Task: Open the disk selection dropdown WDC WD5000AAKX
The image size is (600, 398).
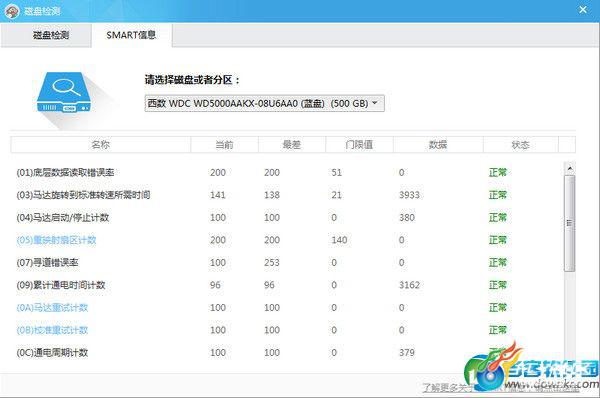Action: [264, 103]
